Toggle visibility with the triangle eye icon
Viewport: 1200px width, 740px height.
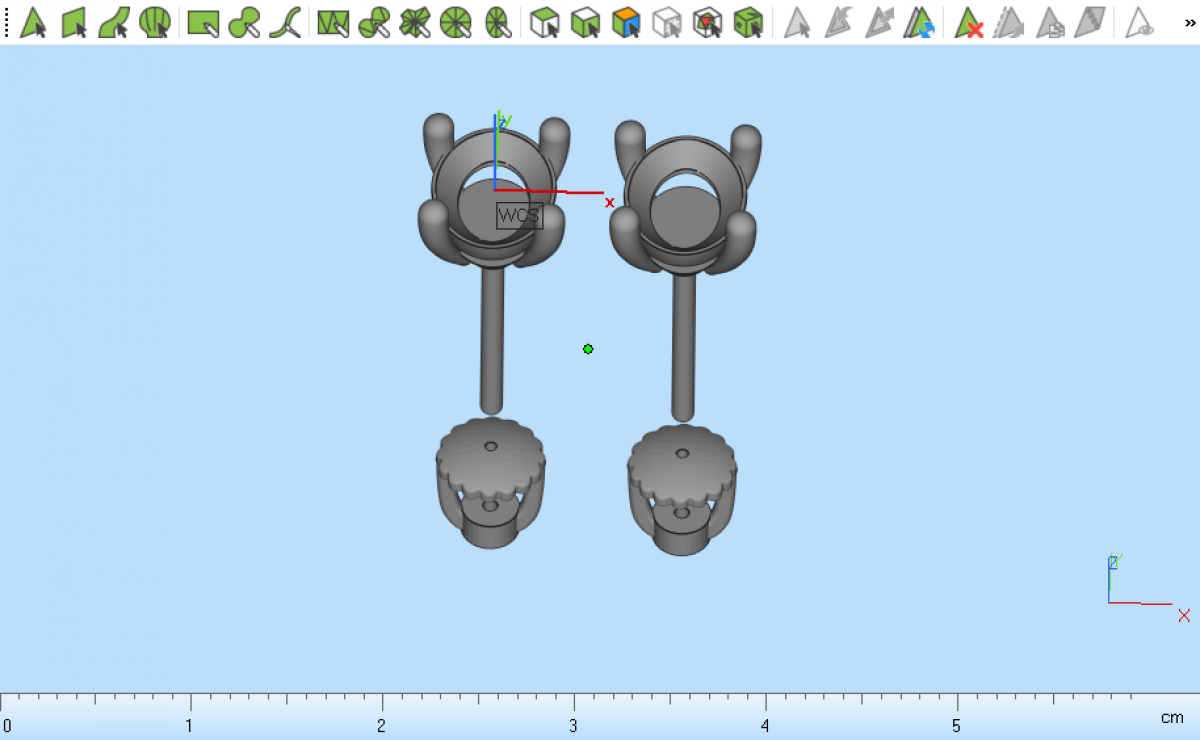click(x=1139, y=22)
